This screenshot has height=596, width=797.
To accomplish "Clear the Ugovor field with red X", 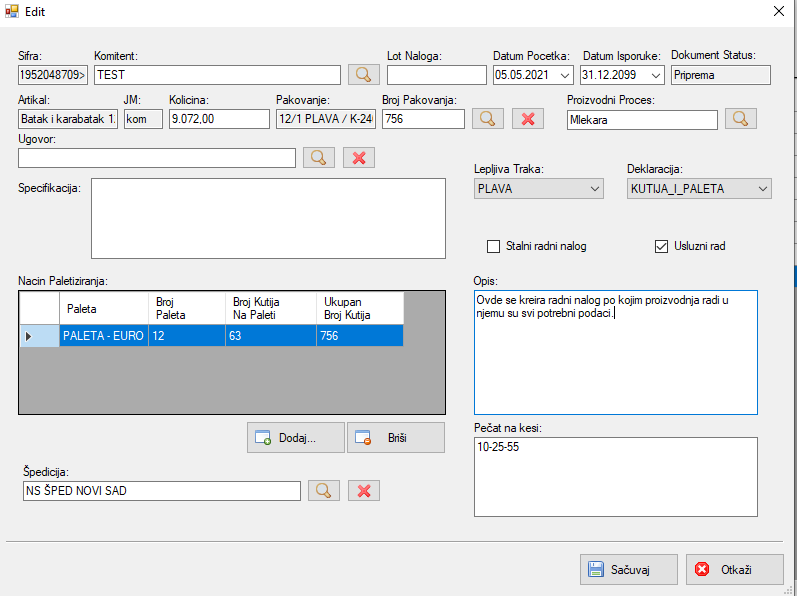I will click(x=359, y=158).
